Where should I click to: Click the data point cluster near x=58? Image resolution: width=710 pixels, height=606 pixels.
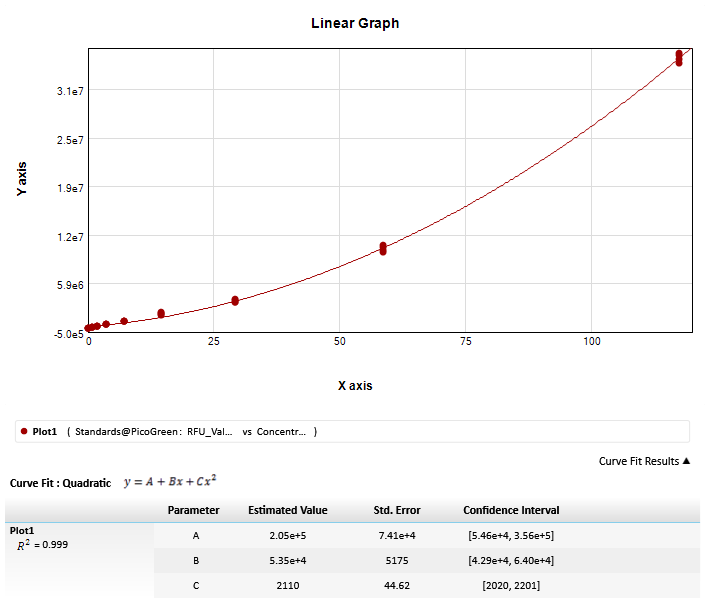383,248
